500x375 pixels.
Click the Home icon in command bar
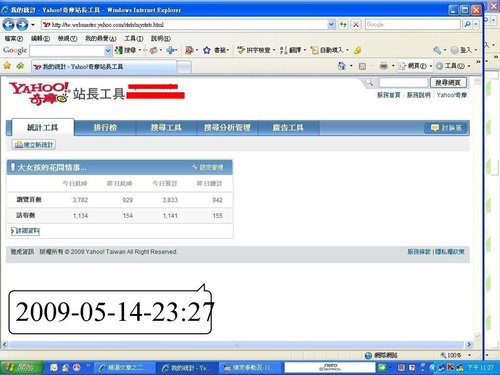(342, 66)
